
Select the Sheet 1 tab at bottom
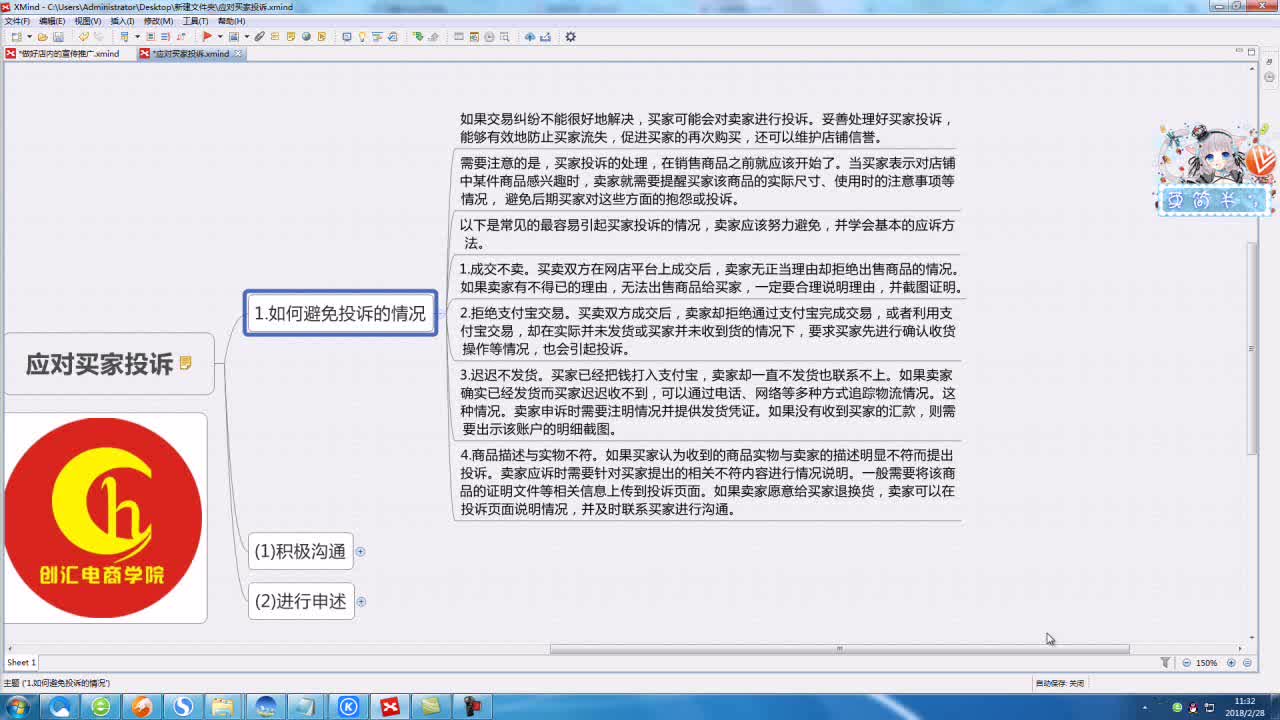(x=20, y=662)
